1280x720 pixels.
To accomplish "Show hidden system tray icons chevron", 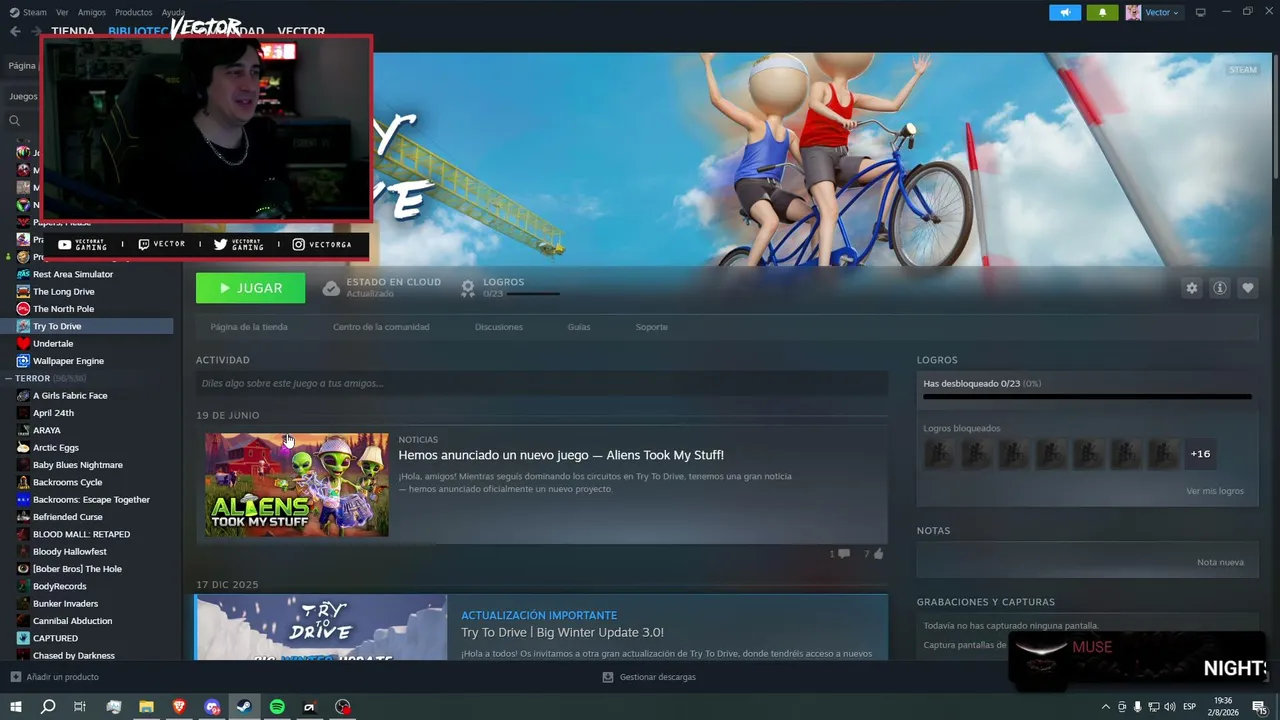I will point(1106,707).
